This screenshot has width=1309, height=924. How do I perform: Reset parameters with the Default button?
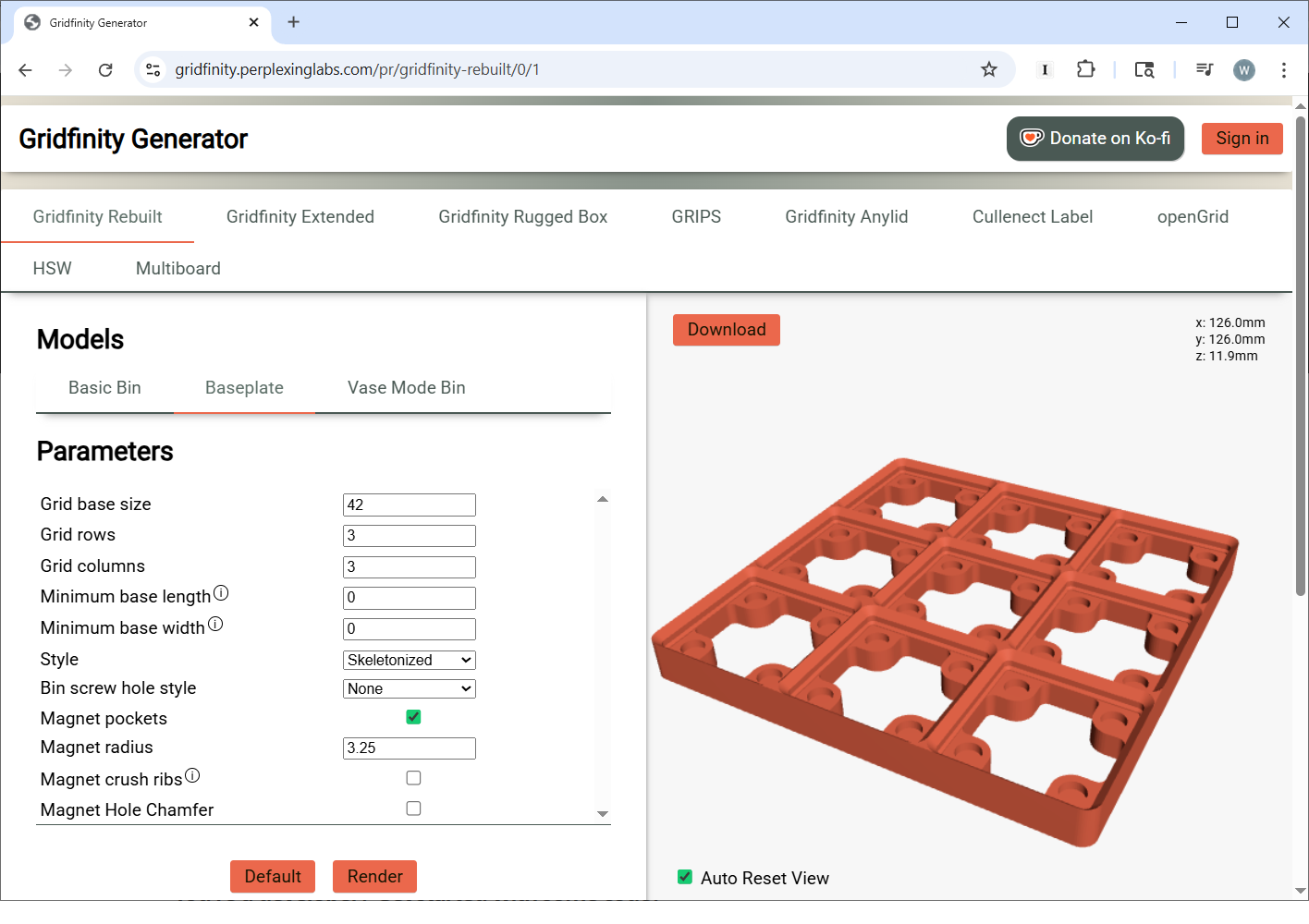(x=273, y=876)
